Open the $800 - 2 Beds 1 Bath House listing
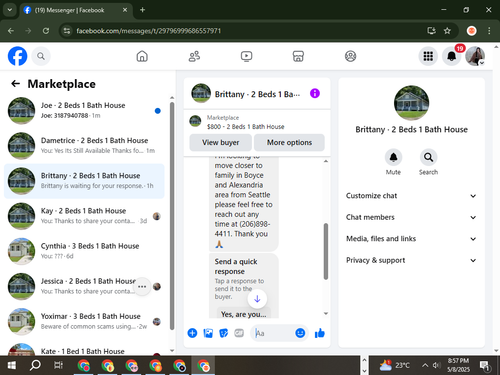Image resolution: width=500 pixels, height=375 pixels. tap(245, 127)
